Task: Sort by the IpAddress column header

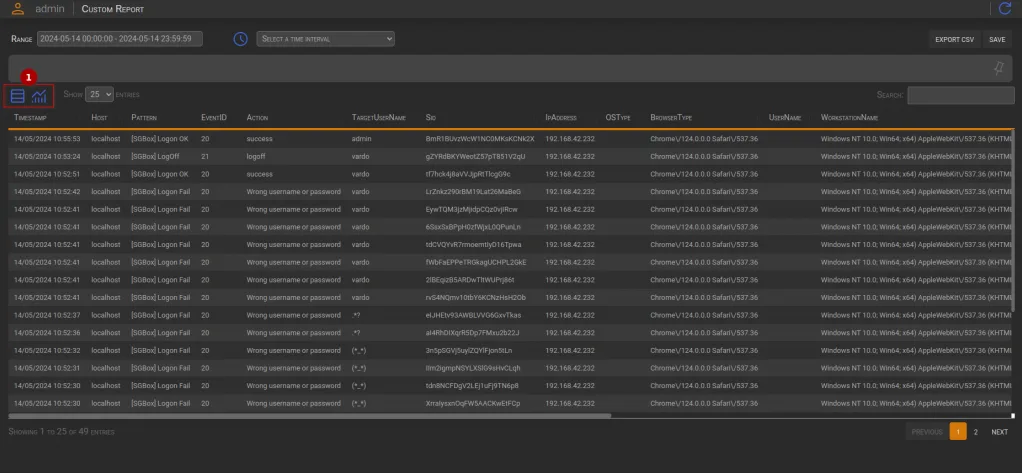Action: pyautogui.click(x=561, y=118)
